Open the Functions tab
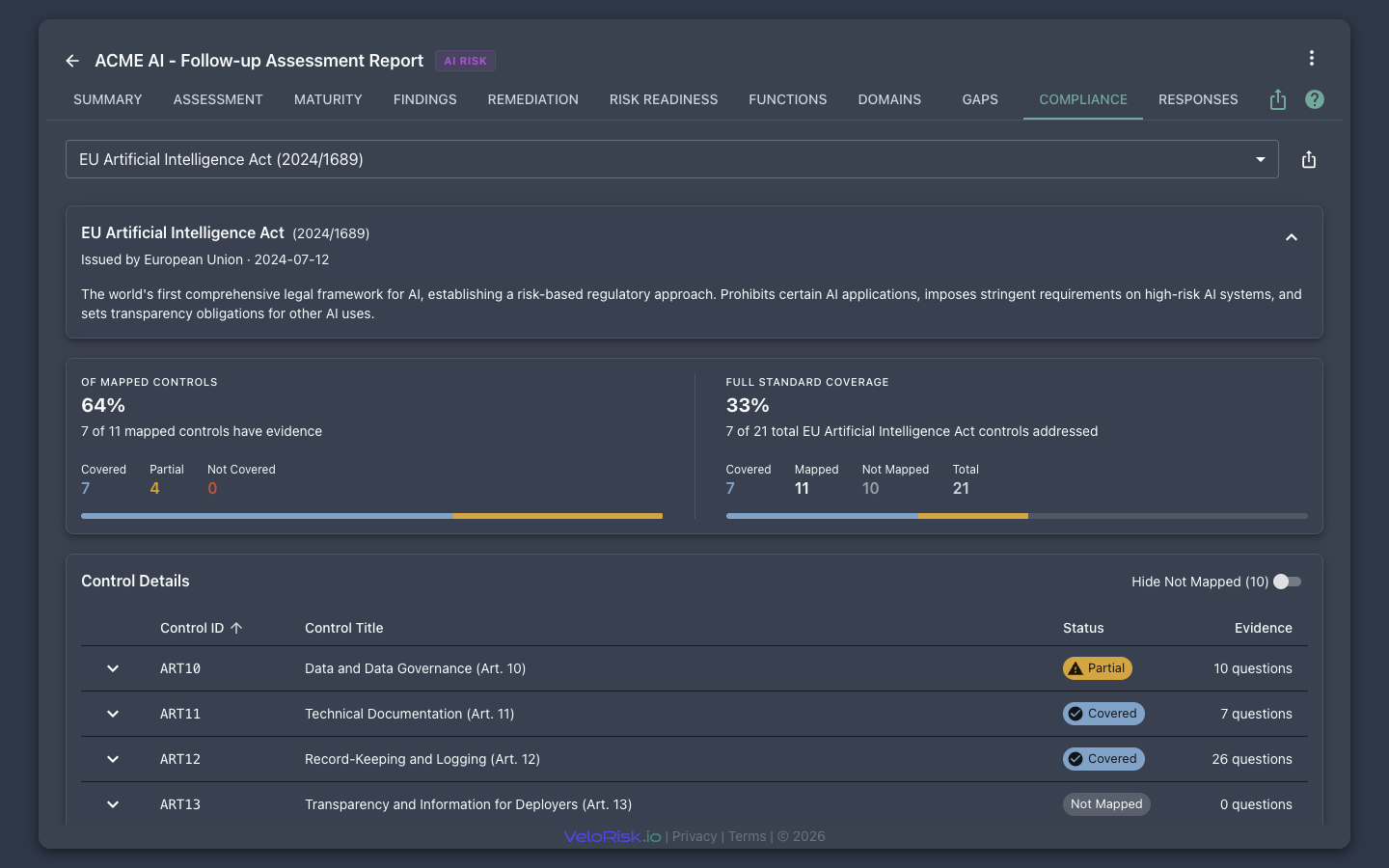The height and width of the screenshot is (868, 1389). pos(788,99)
